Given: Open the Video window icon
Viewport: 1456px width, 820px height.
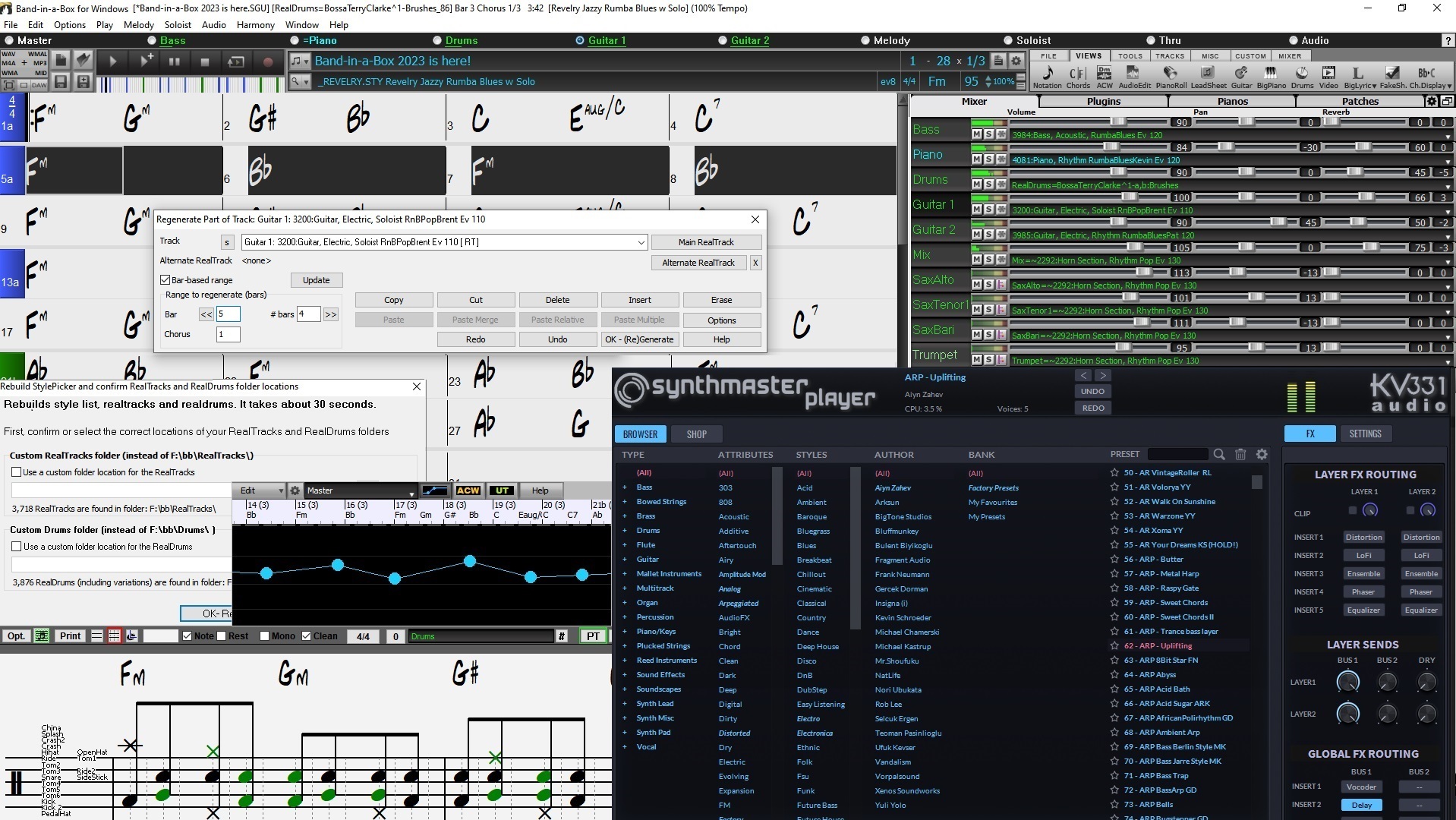Looking at the screenshot, I should [x=1328, y=76].
